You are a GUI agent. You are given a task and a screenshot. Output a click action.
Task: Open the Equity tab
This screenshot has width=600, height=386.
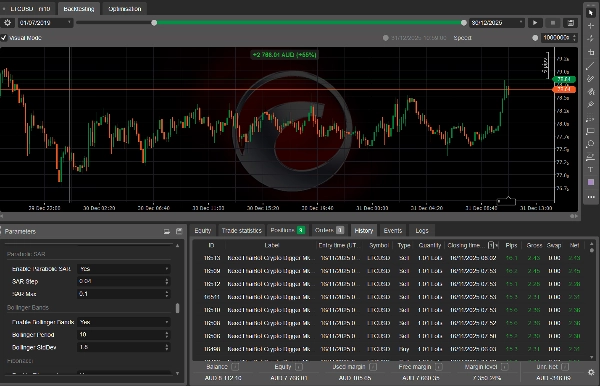202,230
